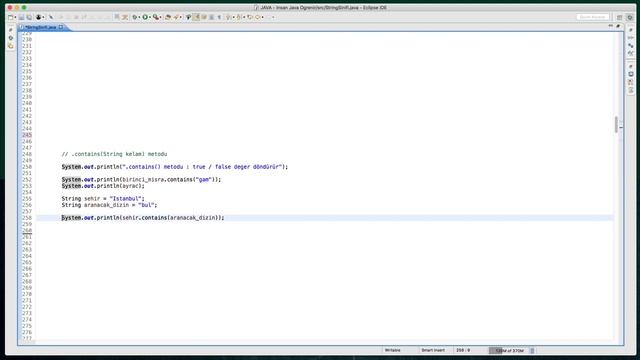Click the Save All toolbar icon

(29, 17)
